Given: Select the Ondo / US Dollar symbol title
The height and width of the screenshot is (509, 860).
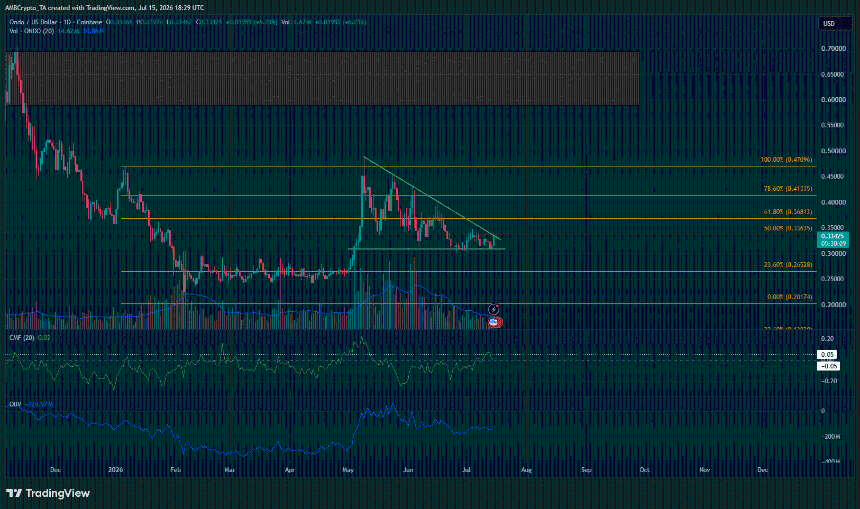Looking at the screenshot, I should click(55, 22).
